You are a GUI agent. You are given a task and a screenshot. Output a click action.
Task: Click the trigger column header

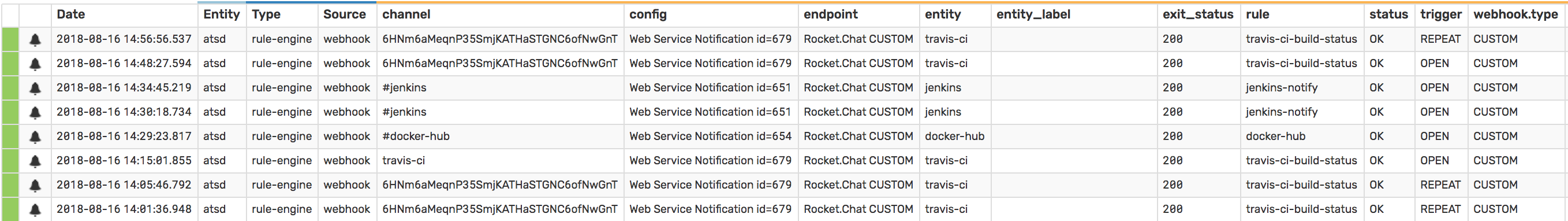pyautogui.click(x=1440, y=14)
